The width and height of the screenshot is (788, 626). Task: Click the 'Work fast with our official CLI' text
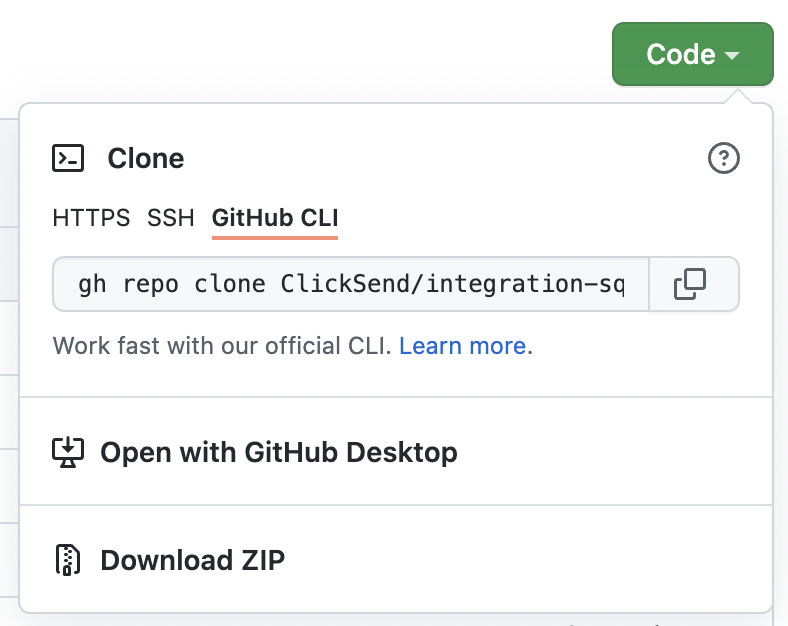pyautogui.click(x=222, y=346)
